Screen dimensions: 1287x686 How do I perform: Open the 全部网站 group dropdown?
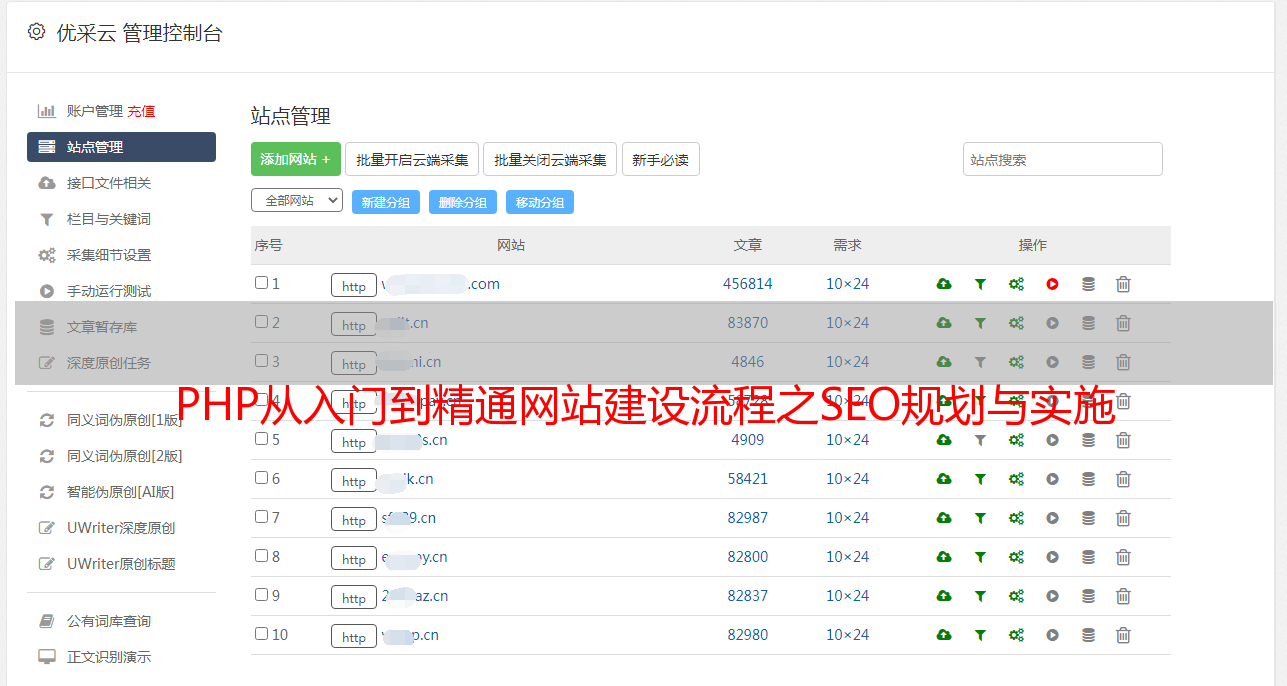click(297, 201)
